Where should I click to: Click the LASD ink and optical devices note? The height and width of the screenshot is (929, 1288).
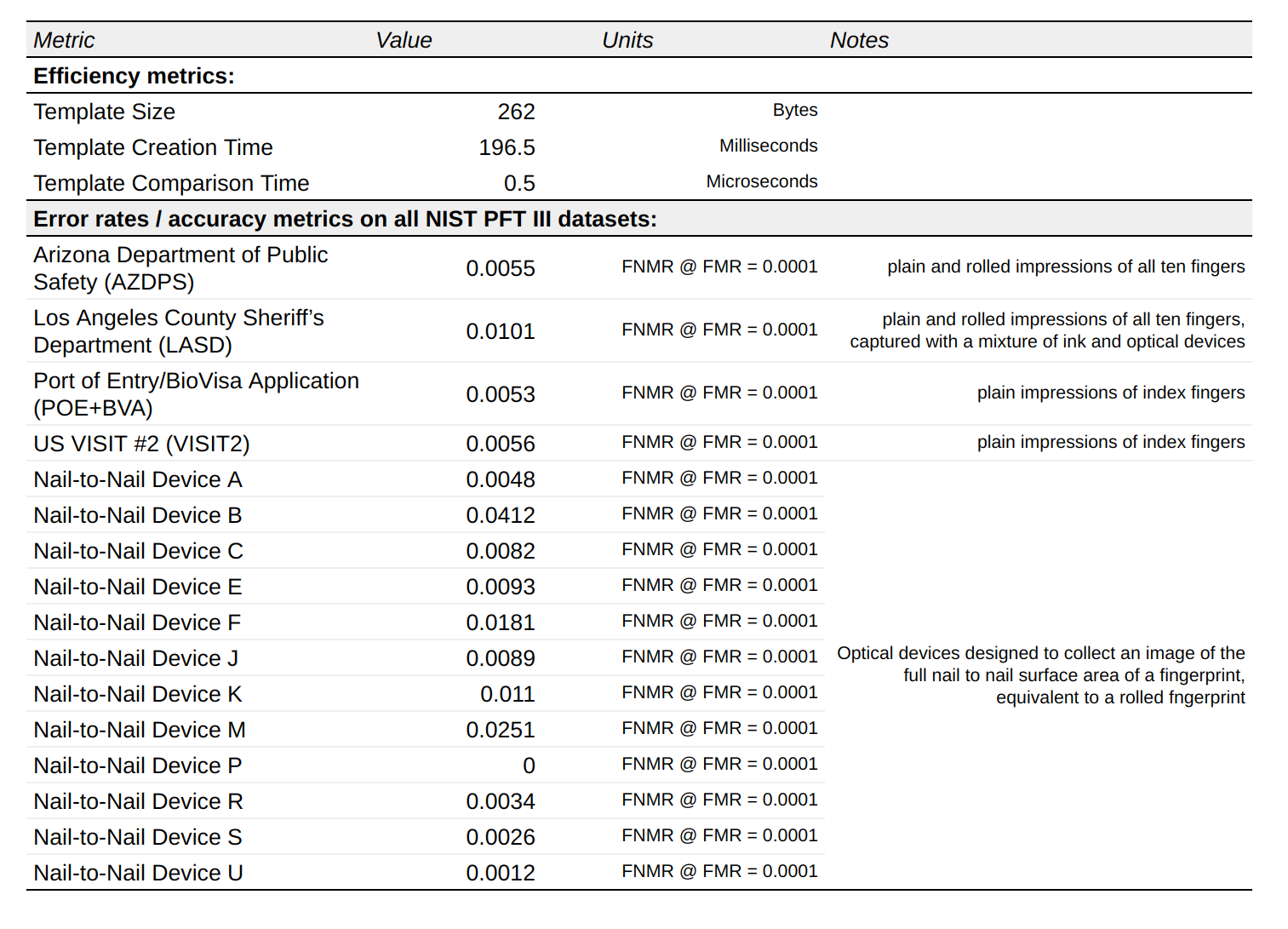(x=1046, y=330)
